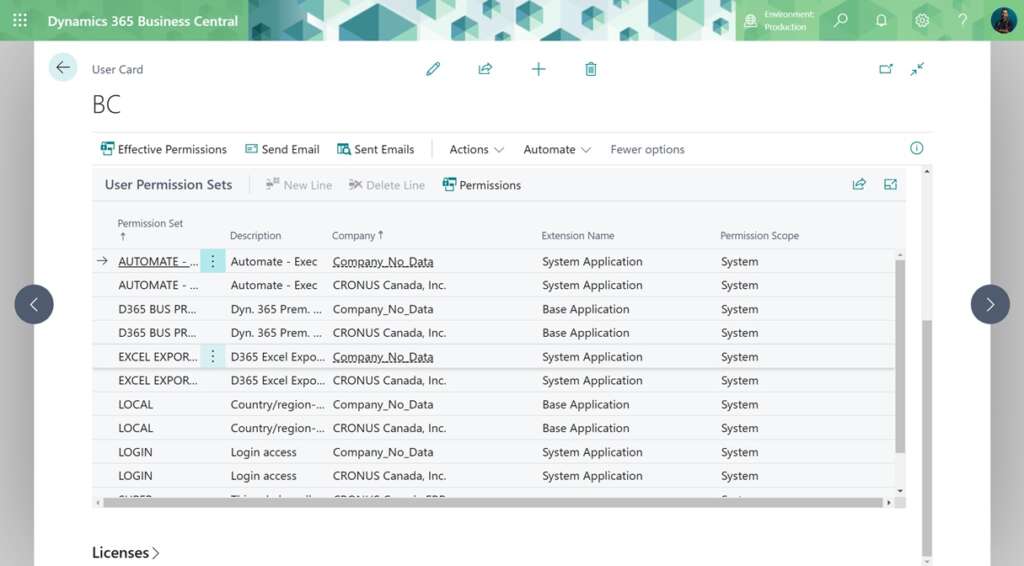Click Permission Scope column header
The image size is (1024, 566).
[759, 235]
